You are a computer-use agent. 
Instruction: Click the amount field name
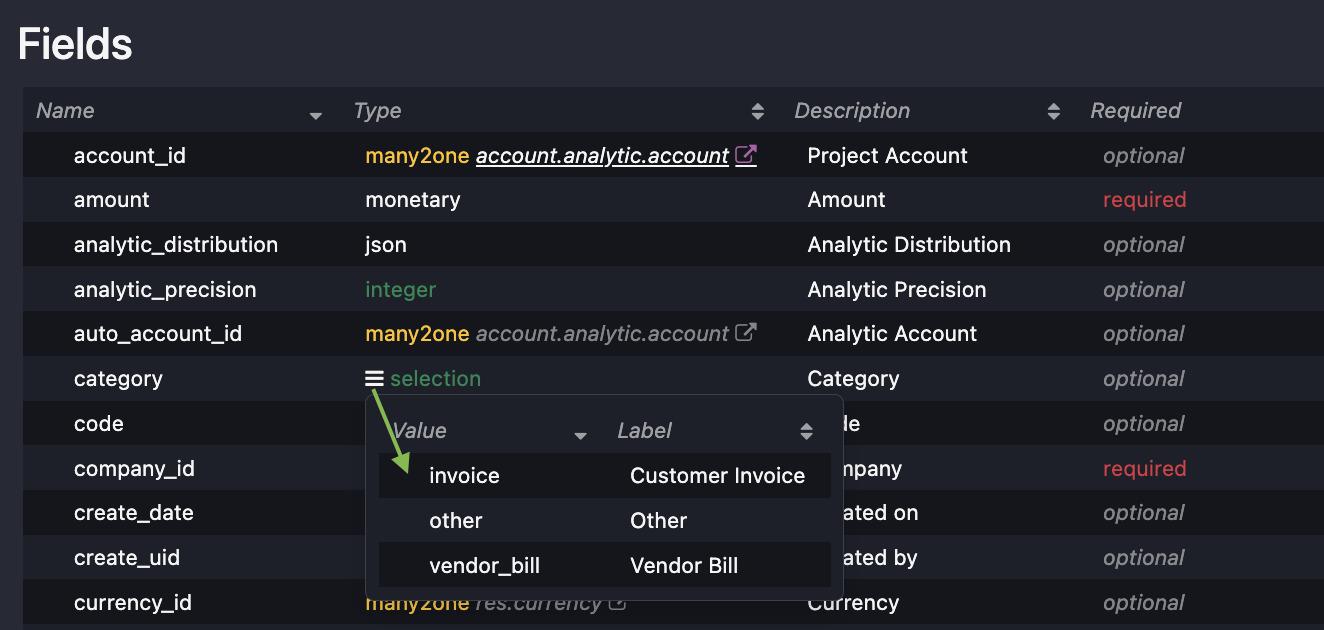point(111,199)
